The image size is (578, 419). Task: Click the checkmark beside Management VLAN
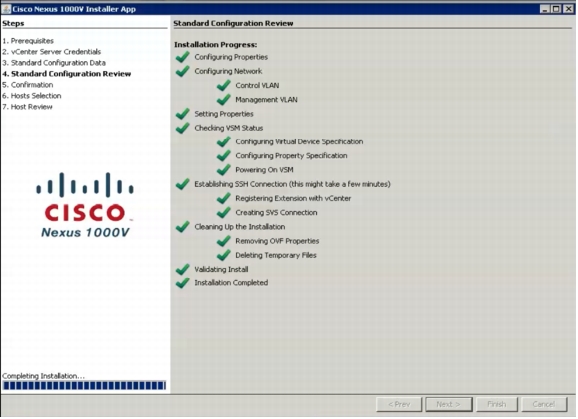223,99
